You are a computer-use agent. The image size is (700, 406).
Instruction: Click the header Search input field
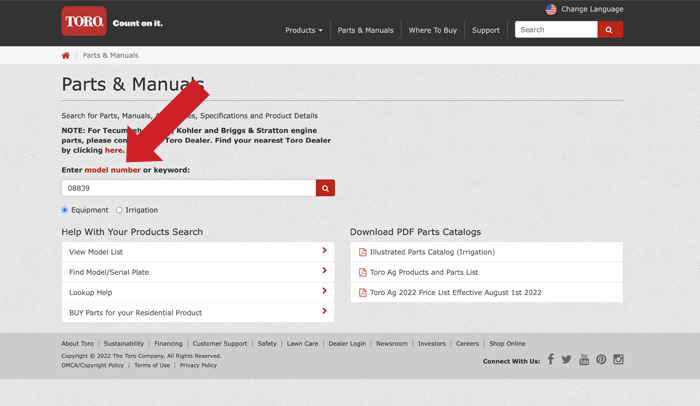(x=556, y=29)
